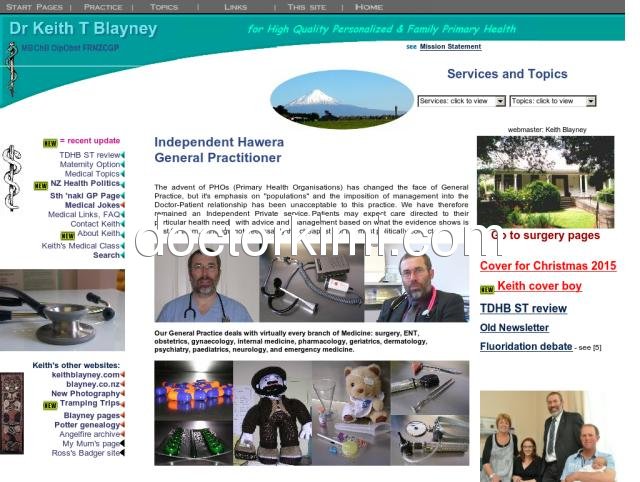This screenshot has height=482, width=640.
Task: Open Medical Topics sidebar link
Action: pyautogui.click(x=92, y=174)
